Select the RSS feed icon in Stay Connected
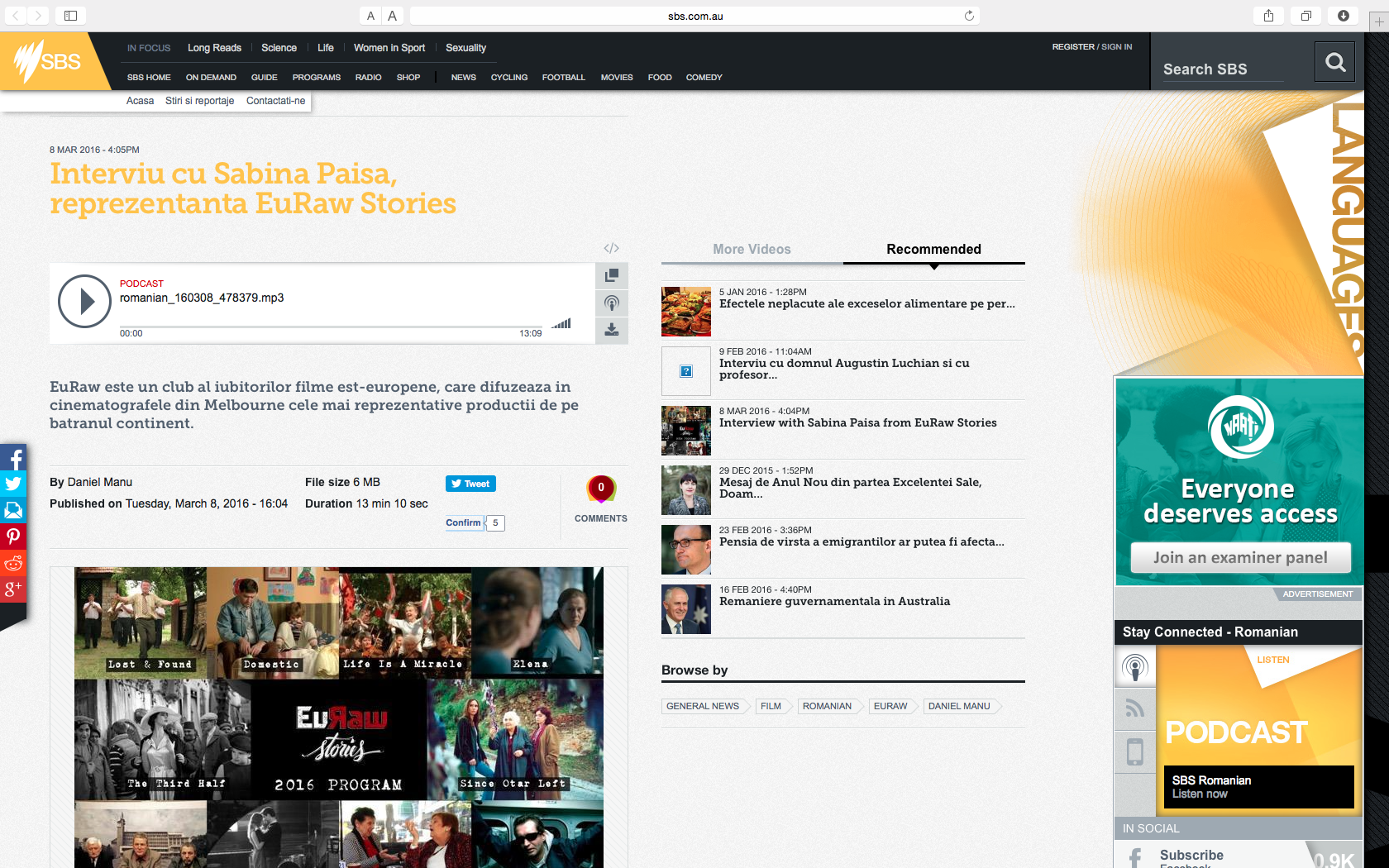Image resolution: width=1389 pixels, height=868 pixels. tap(1135, 708)
